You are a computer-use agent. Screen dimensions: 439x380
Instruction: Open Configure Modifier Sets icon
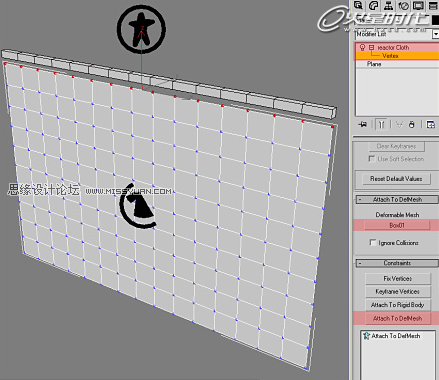click(x=431, y=124)
